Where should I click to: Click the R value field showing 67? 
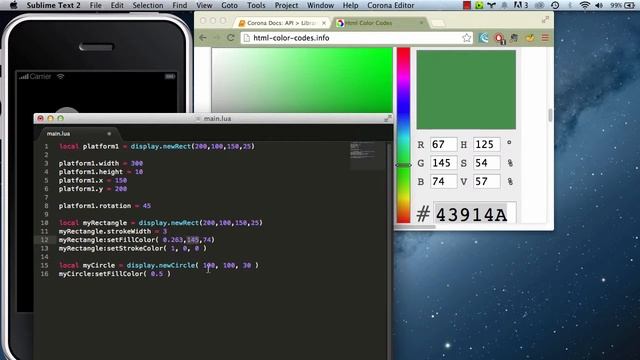[443, 144]
